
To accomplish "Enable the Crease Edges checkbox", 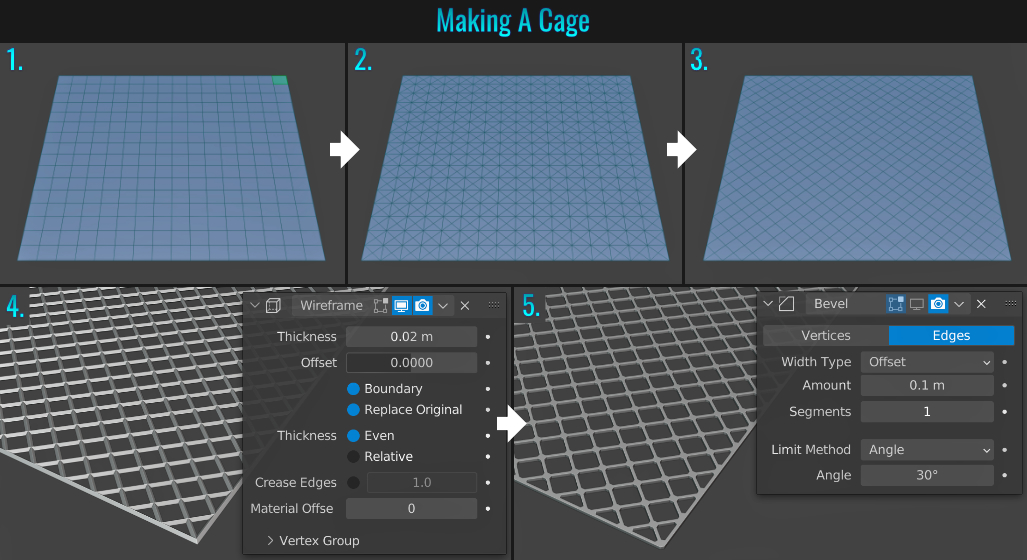I will coord(353,483).
